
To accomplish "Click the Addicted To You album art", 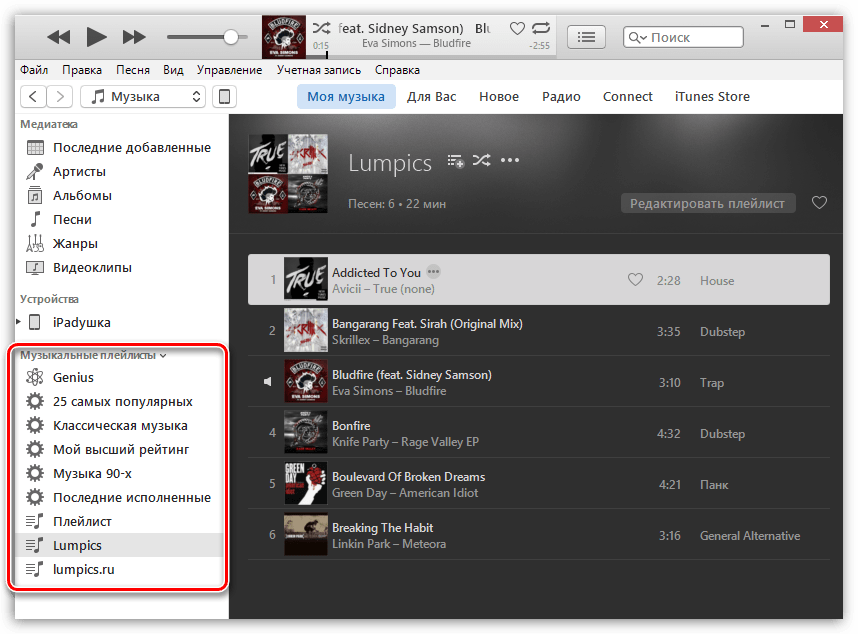I will tap(306, 278).
